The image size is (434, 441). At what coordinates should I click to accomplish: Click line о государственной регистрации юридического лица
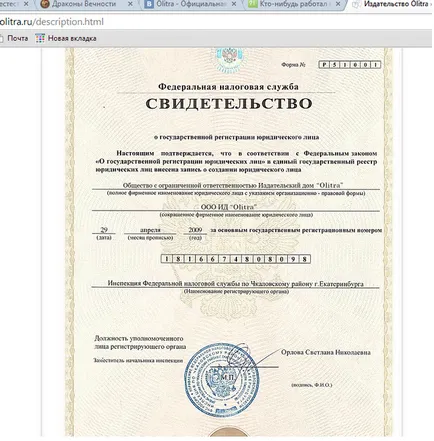(x=236, y=137)
